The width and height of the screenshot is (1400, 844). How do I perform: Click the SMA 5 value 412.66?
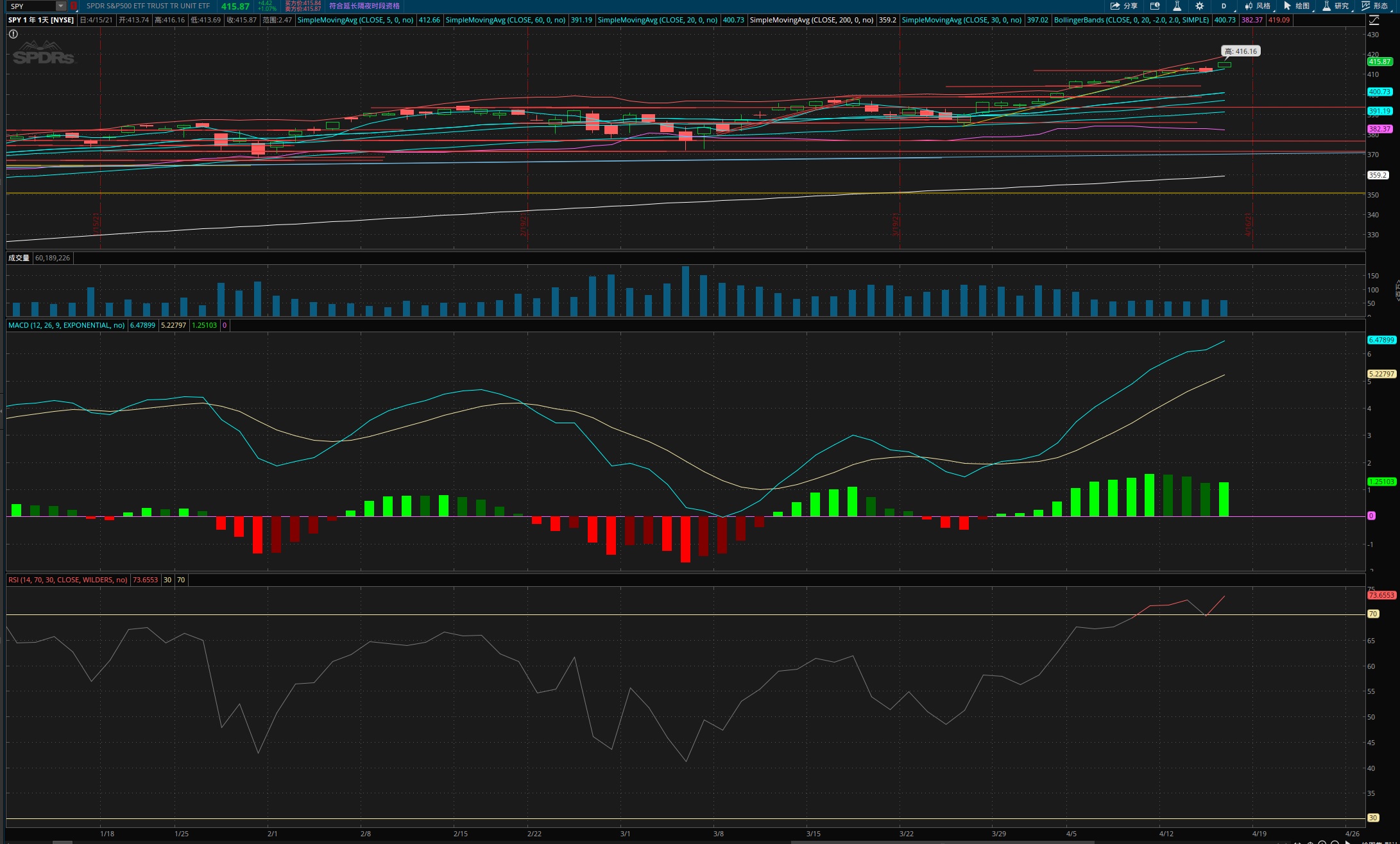pyautogui.click(x=429, y=20)
